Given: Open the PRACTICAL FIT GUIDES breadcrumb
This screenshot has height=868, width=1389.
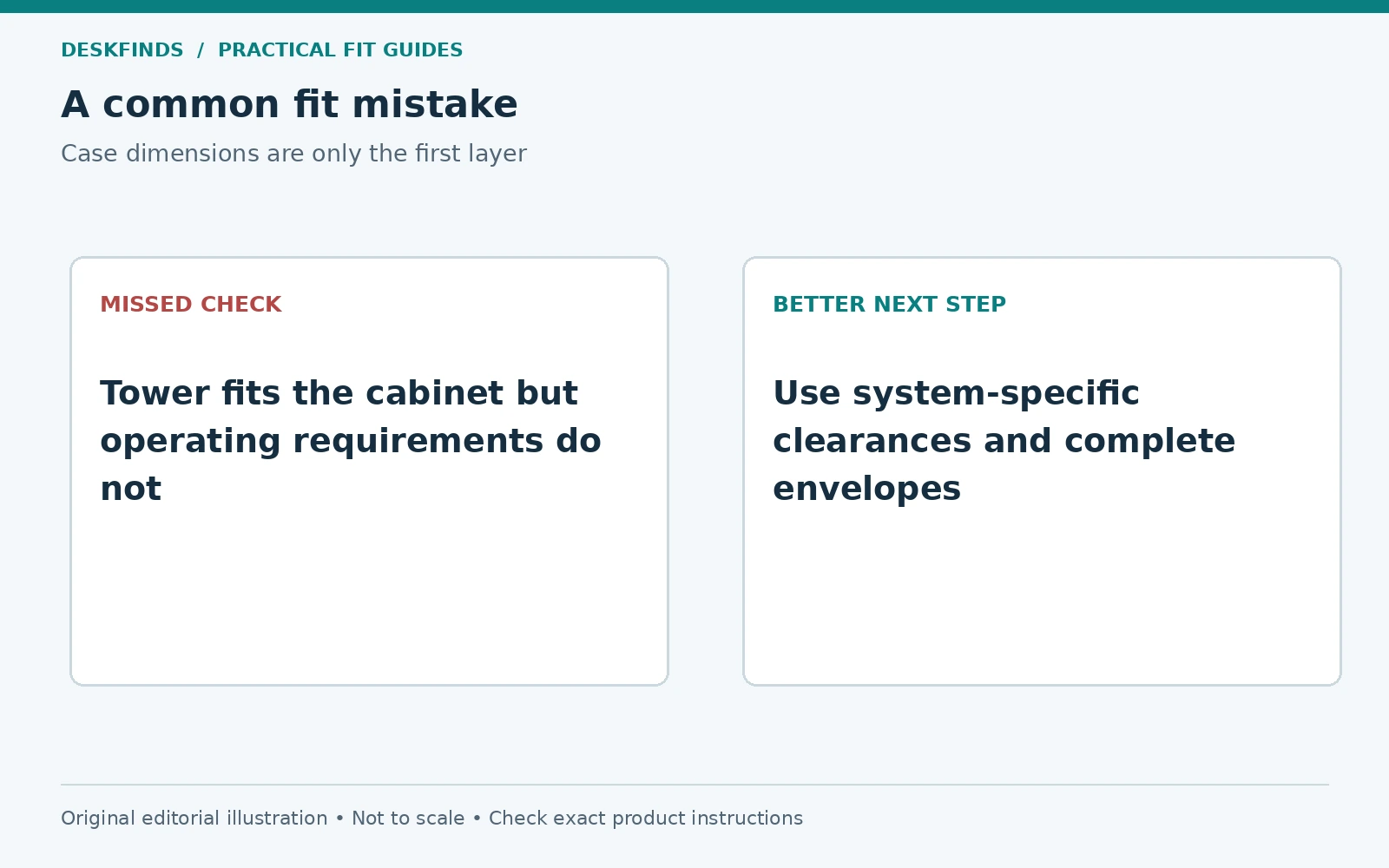Looking at the screenshot, I should pos(340,50).
